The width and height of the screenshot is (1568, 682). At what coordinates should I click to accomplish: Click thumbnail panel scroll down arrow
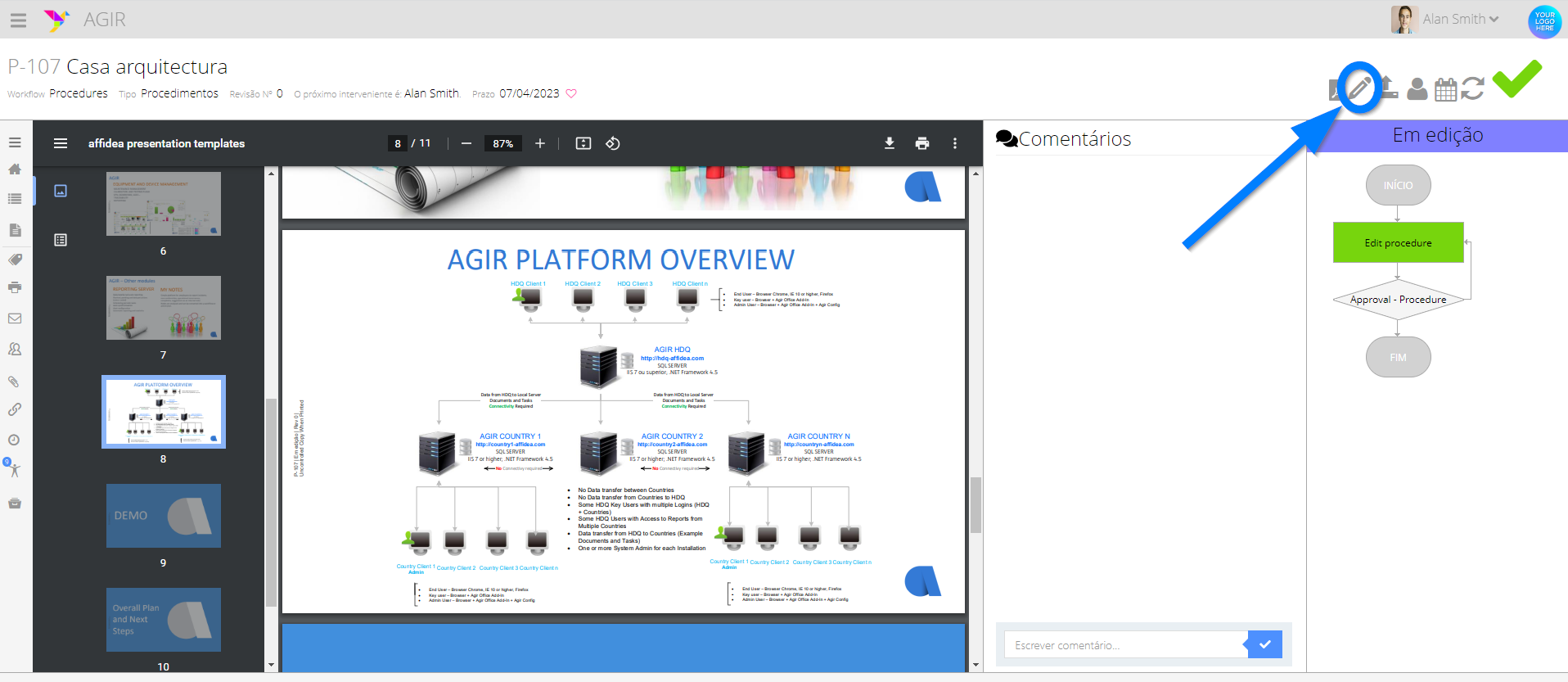point(271,665)
